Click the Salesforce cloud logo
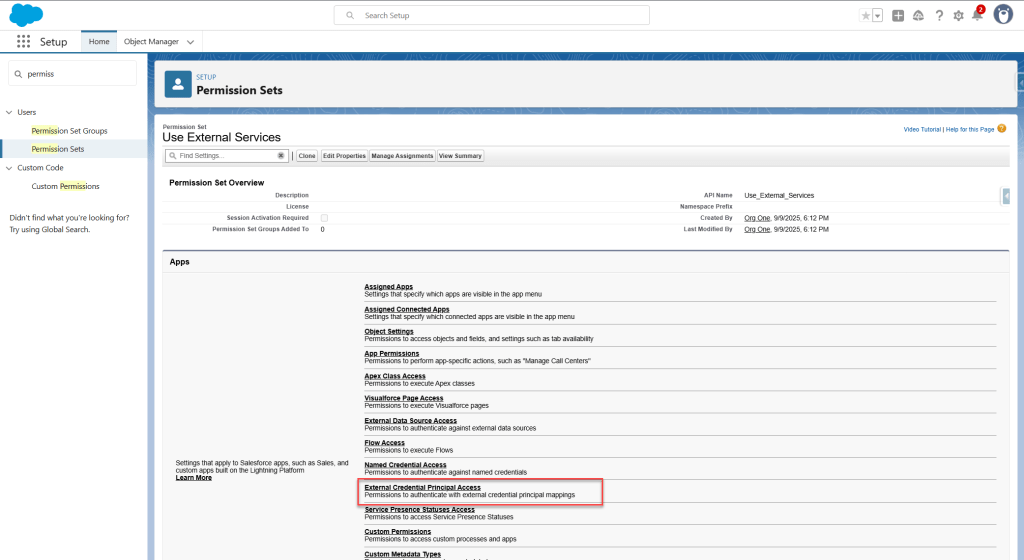The image size is (1024, 560). coord(26,15)
